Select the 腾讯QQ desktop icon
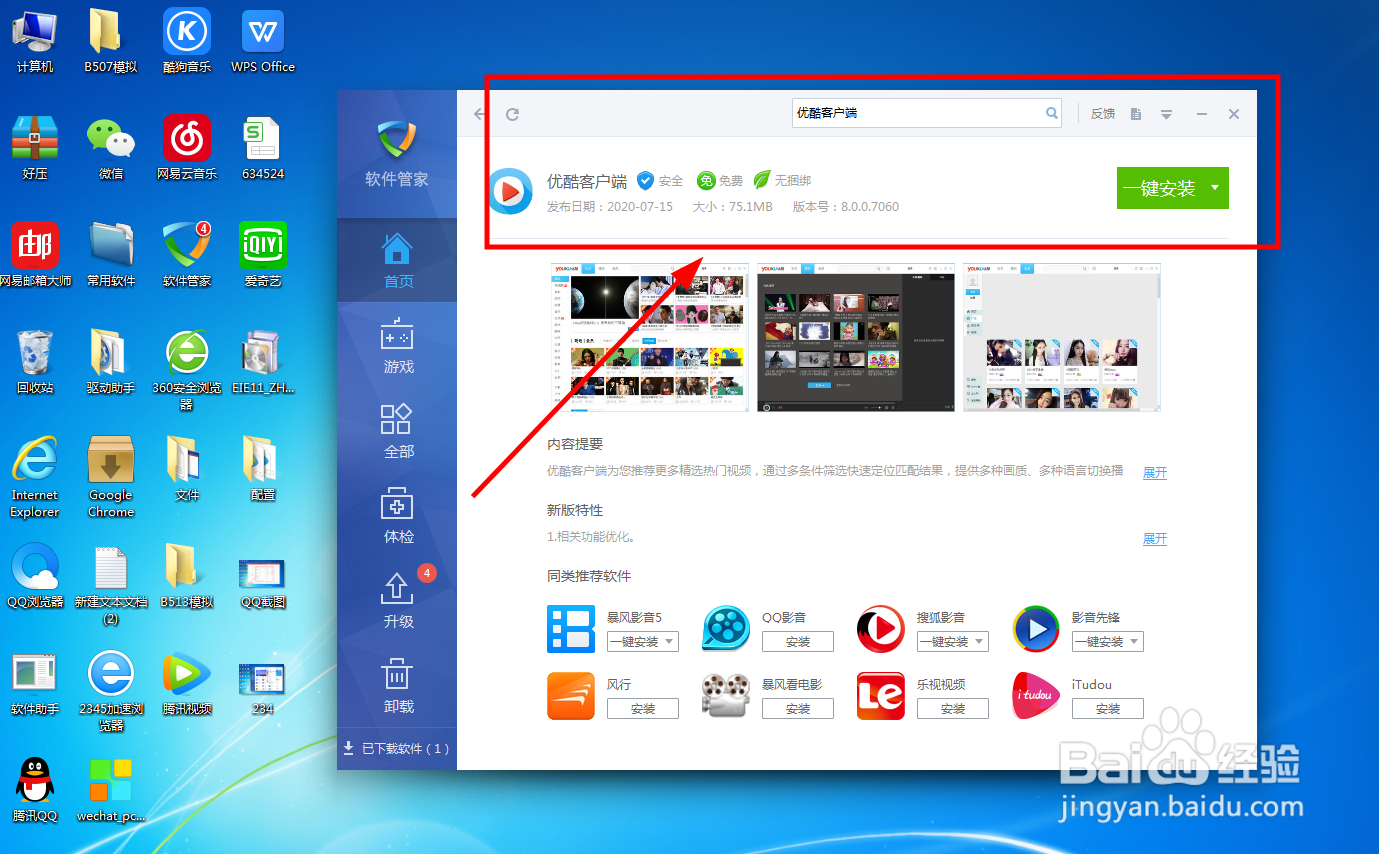This screenshot has width=1379, height=854. 35,790
